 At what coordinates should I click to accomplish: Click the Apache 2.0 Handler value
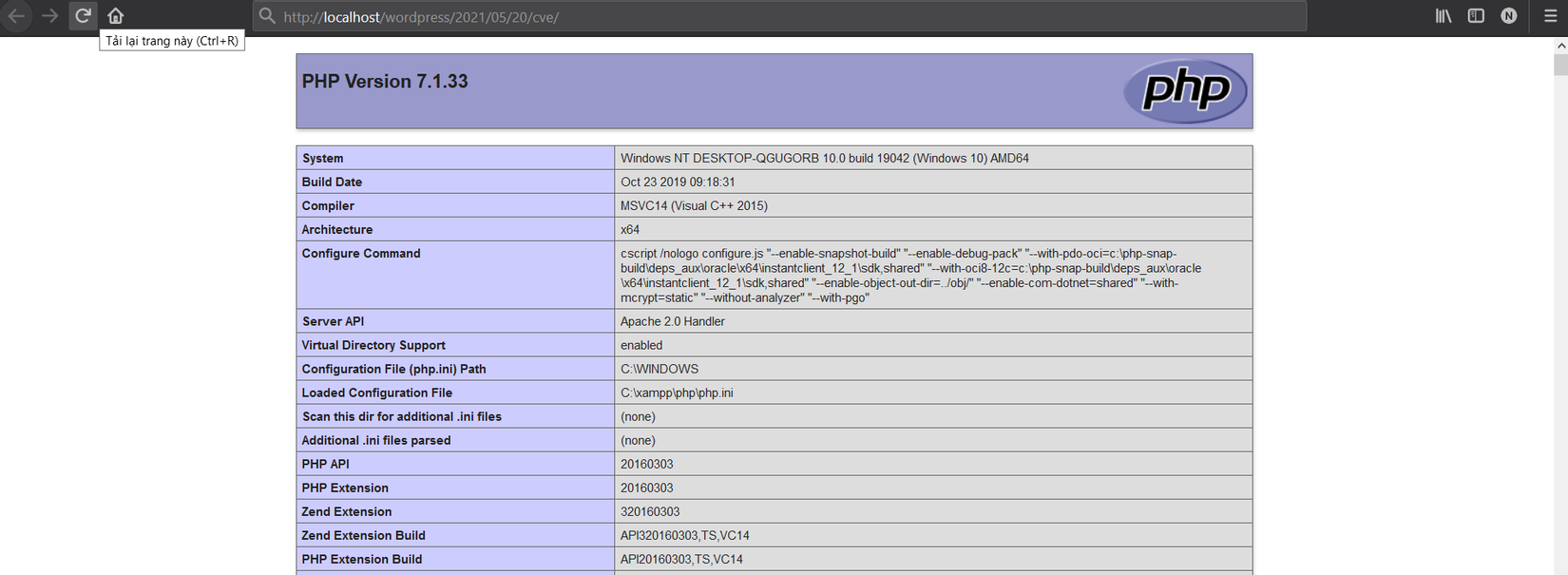[x=673, y=322]
